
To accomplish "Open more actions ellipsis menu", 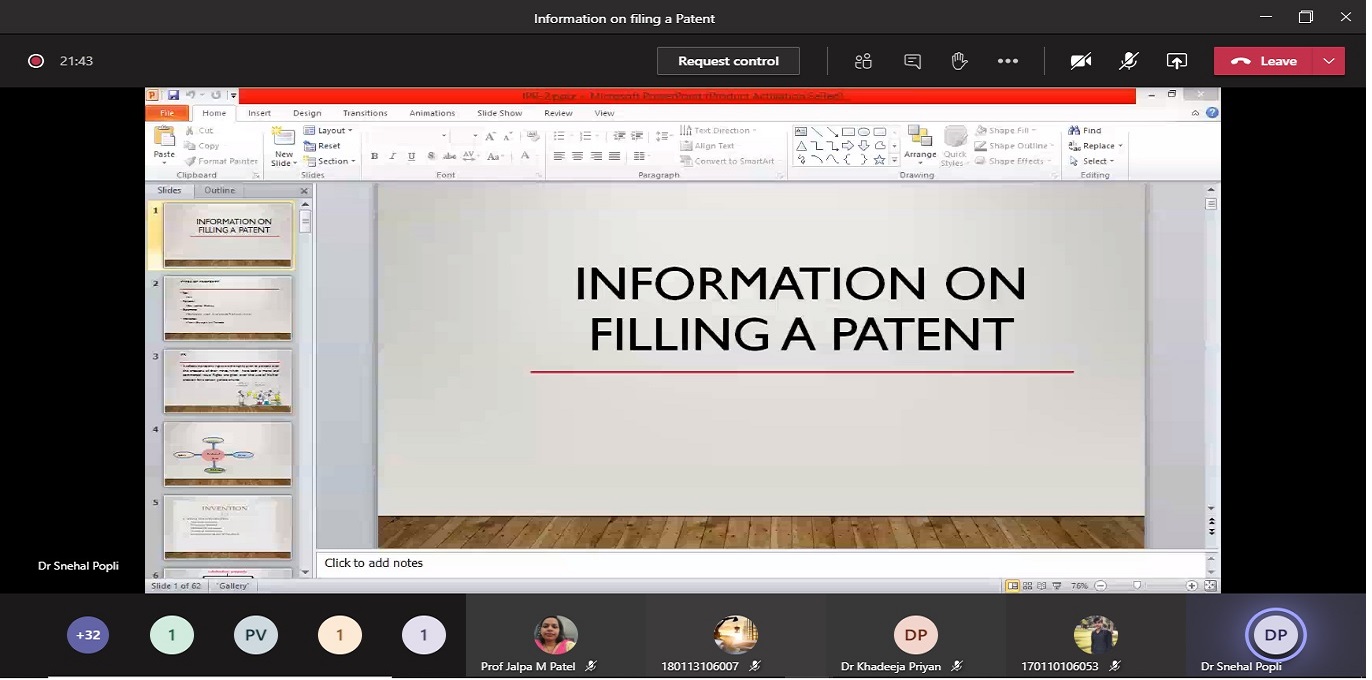I will pos(1007,61).
